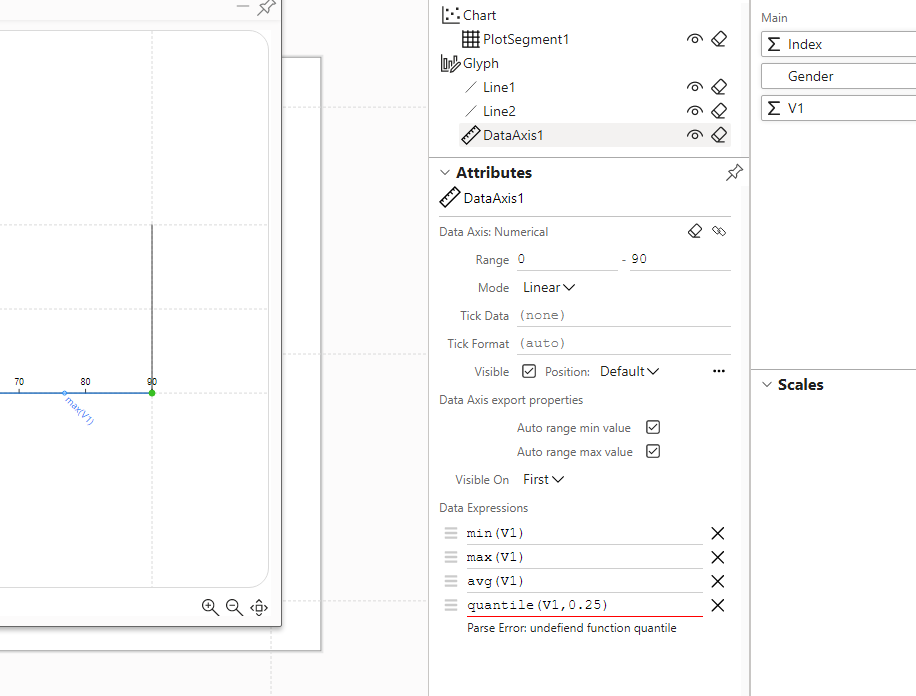The width and height of the screenshot is (916, 696).
Task: Zoom out using the magnifier minus icon
Action: coord(234,607)
